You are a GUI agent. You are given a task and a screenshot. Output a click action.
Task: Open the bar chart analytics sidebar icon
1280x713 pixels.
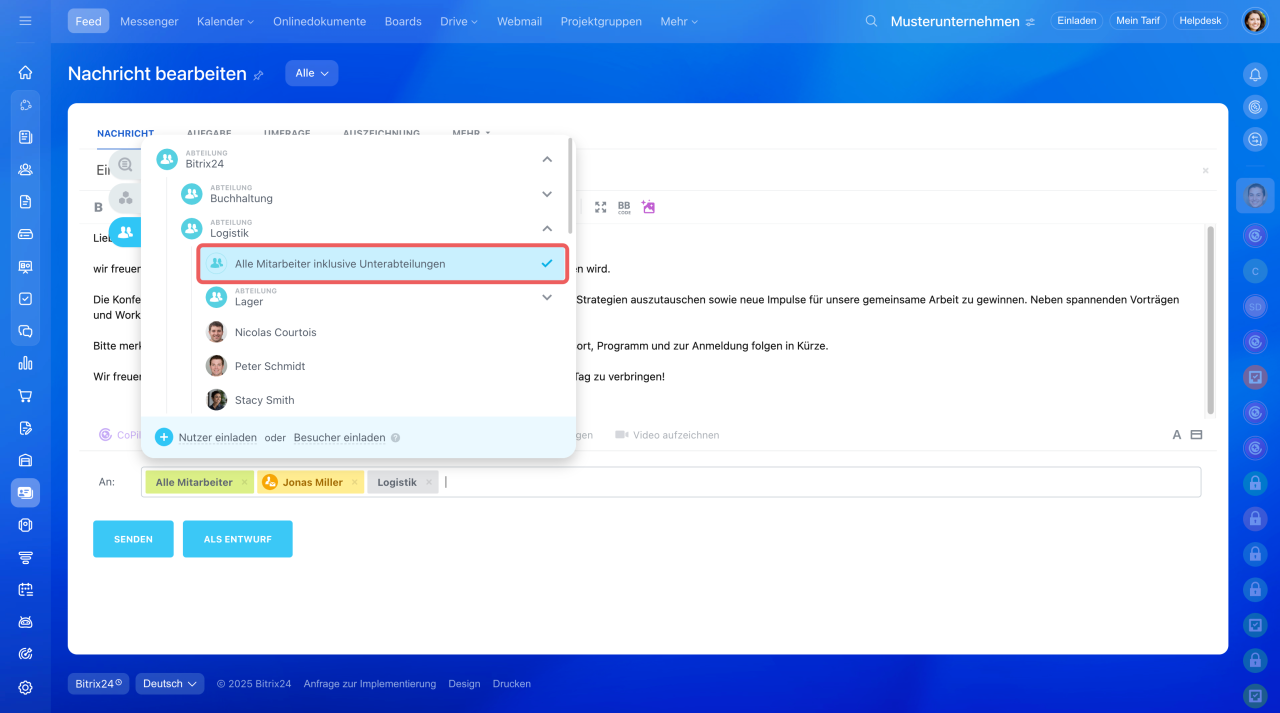coord(25,363)
